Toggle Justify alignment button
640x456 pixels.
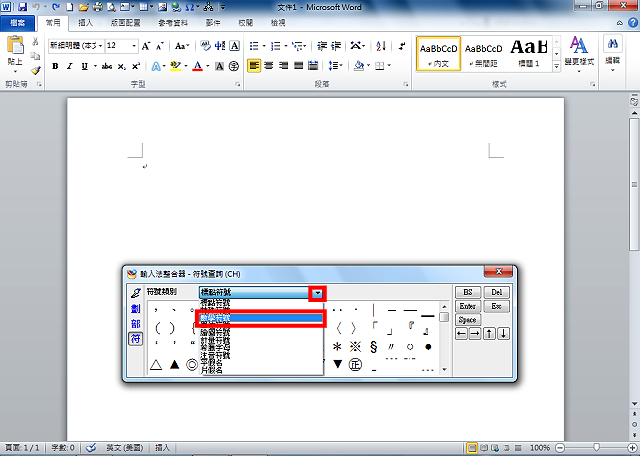(298, 65)
